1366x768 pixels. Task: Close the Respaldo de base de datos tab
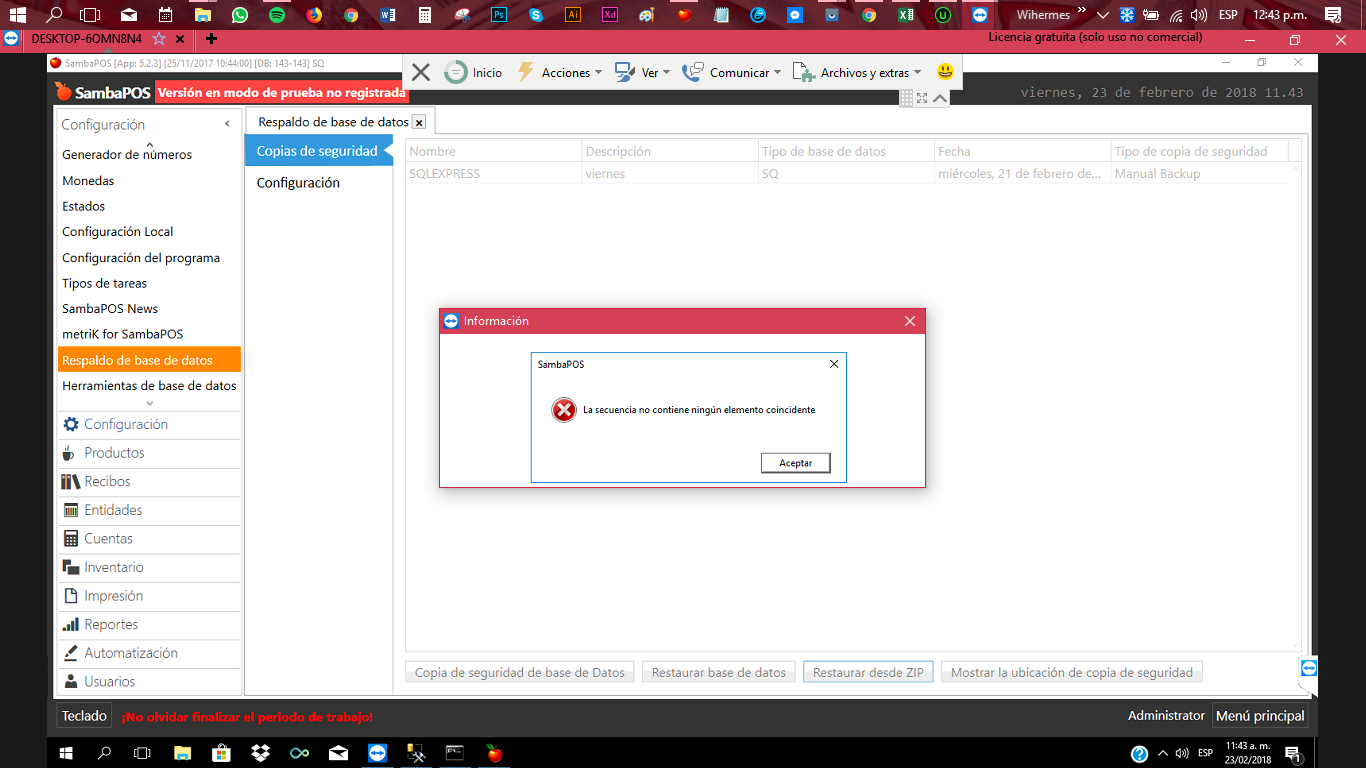tap(419, 122)
